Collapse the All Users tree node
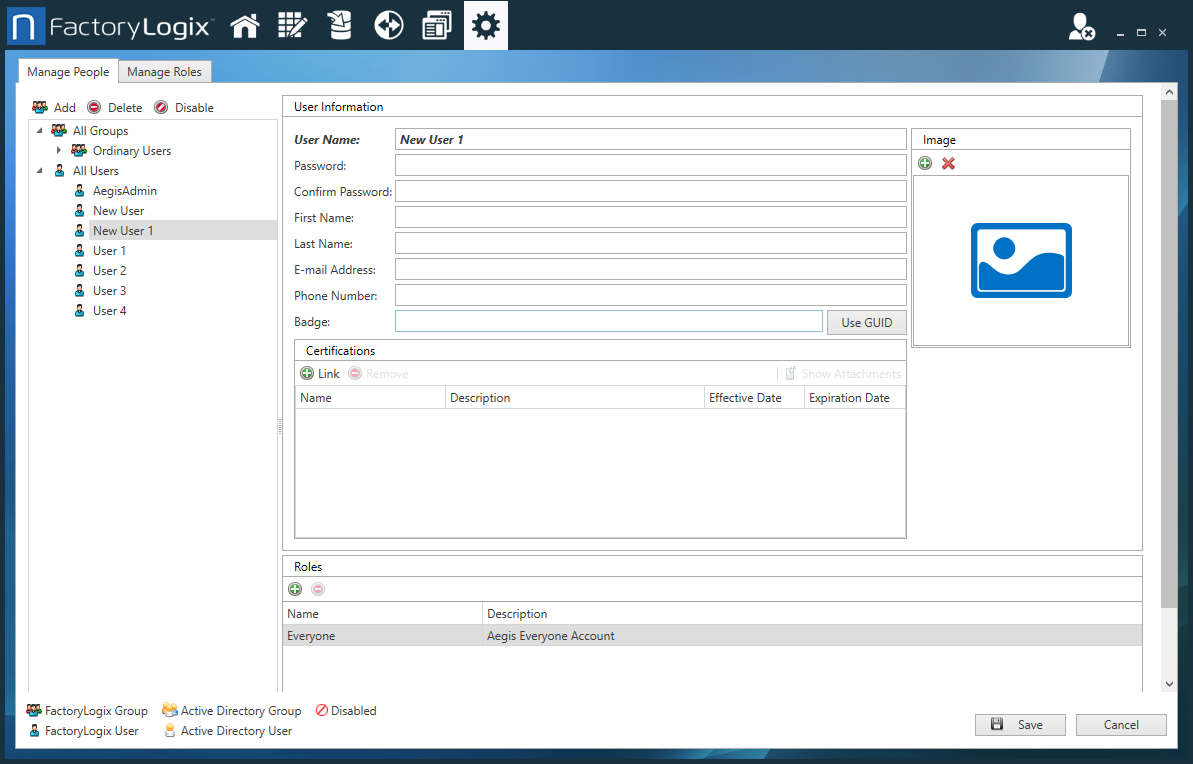Image resolution: width=1193 pixels, height=764 pixels. (40, 170)
